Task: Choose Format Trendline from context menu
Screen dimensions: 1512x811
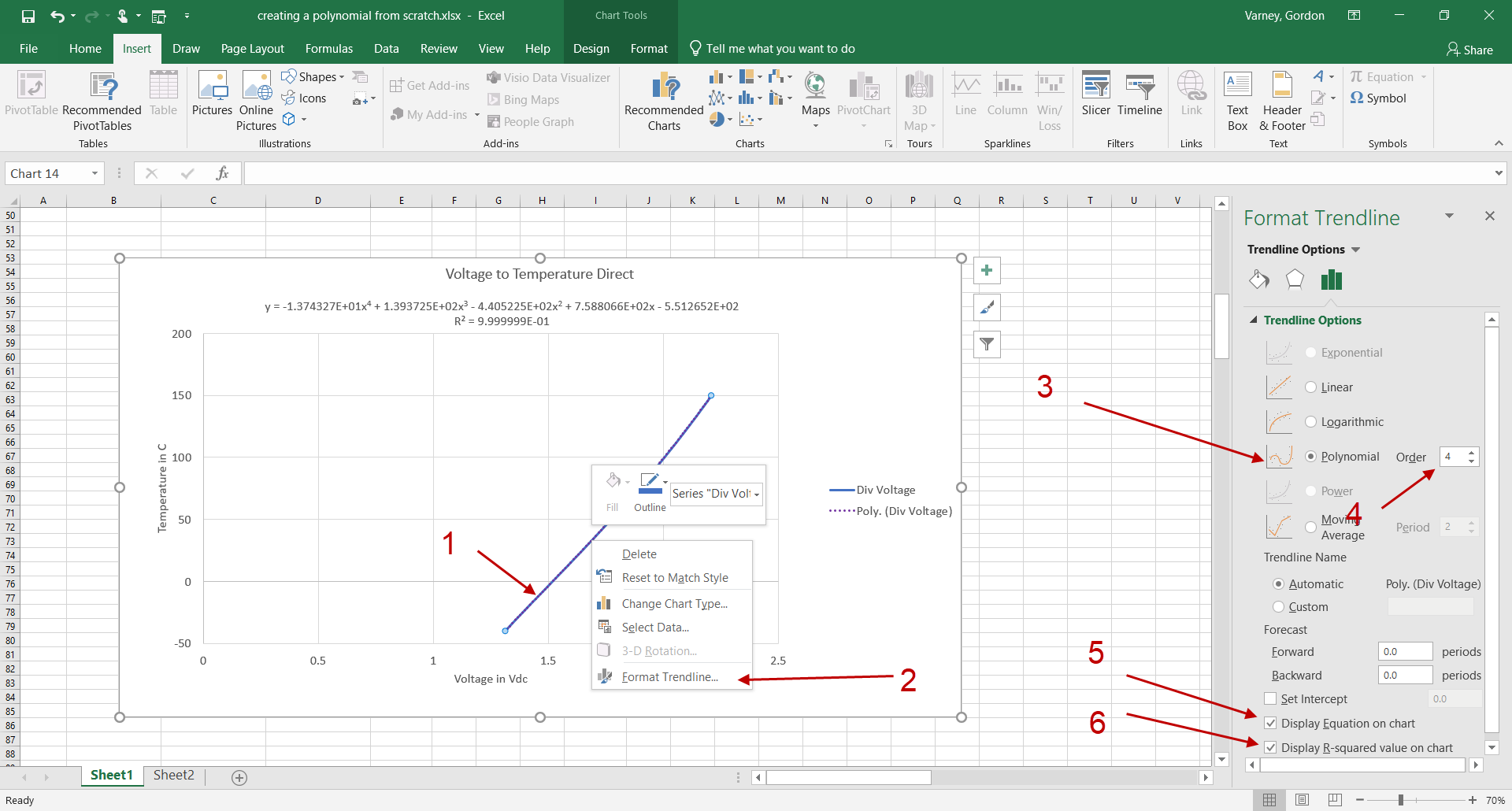Action: pyautogui.click(x=669, y=677)
